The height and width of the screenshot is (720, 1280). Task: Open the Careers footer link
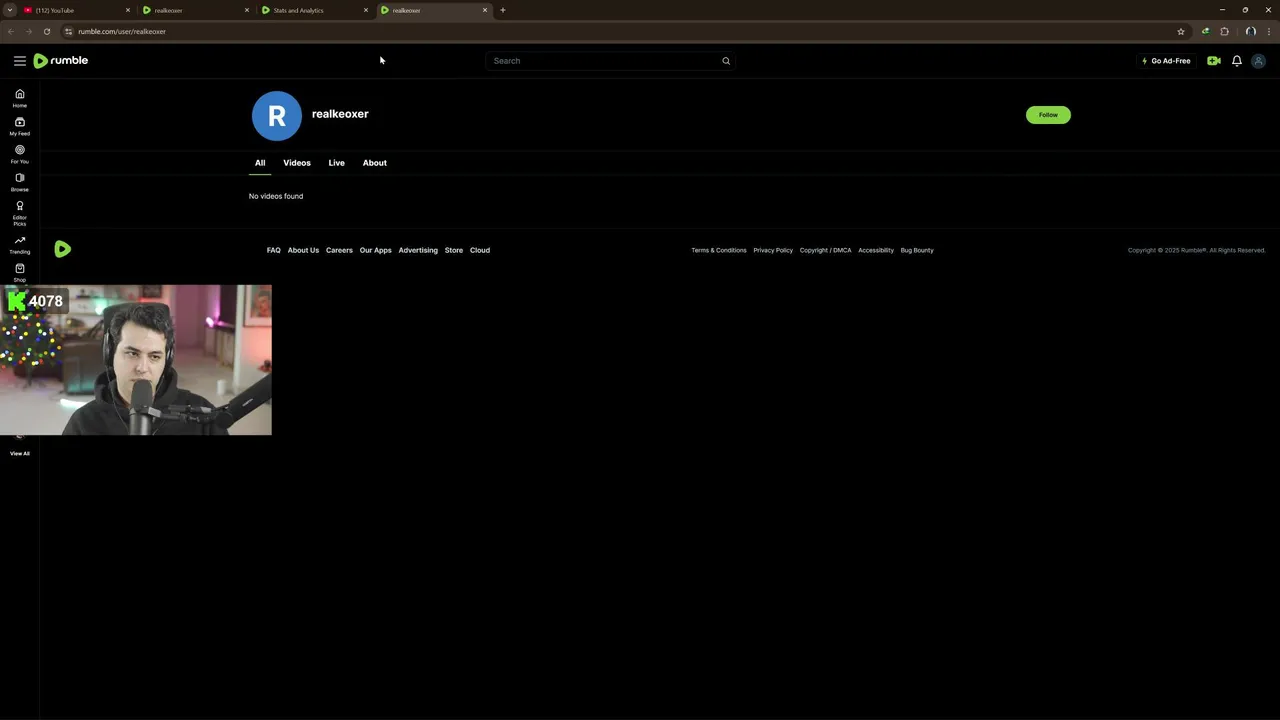click(x=339, y=250)
